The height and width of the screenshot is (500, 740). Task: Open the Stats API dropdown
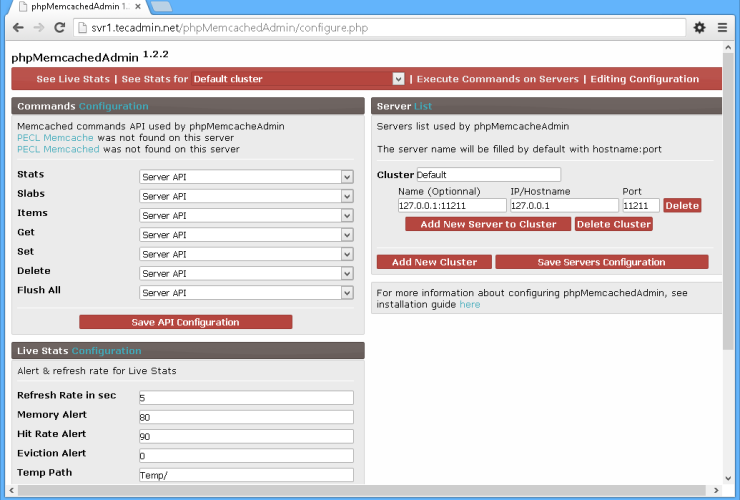347,177
